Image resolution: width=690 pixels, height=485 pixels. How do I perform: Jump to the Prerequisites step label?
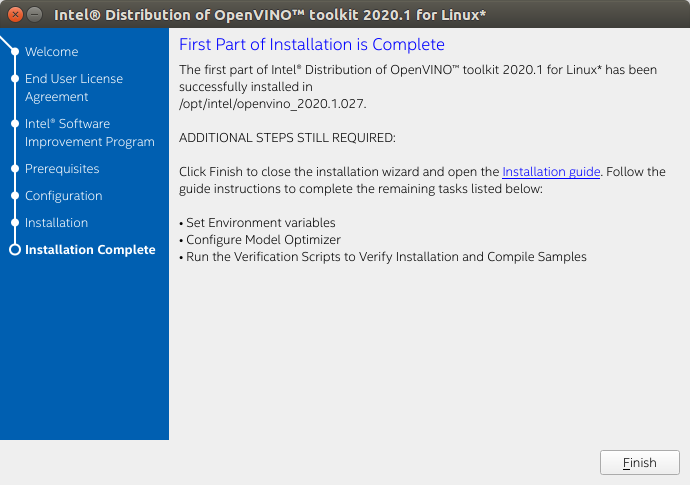click(x=62, y=169)
